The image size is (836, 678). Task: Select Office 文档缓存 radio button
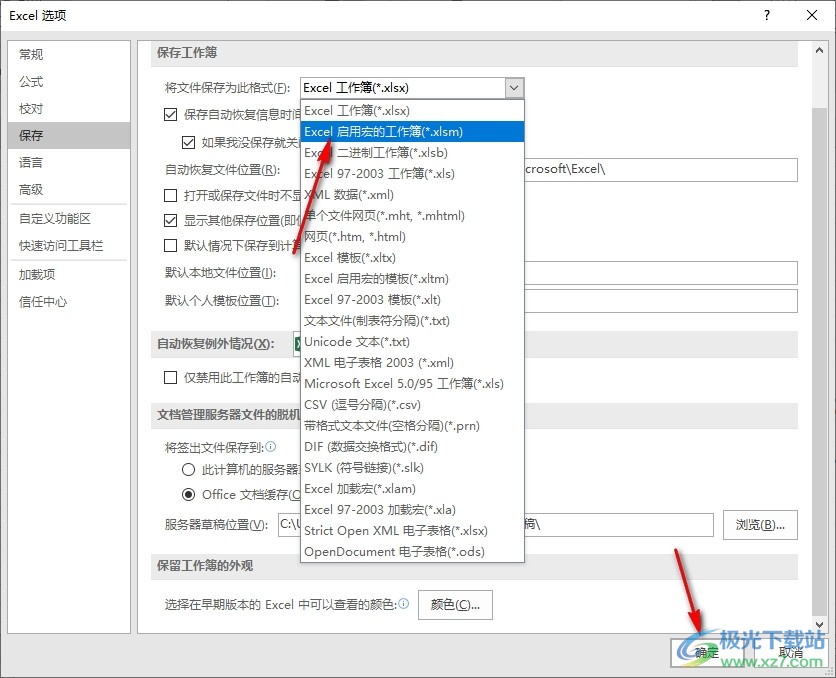(188, 495)
